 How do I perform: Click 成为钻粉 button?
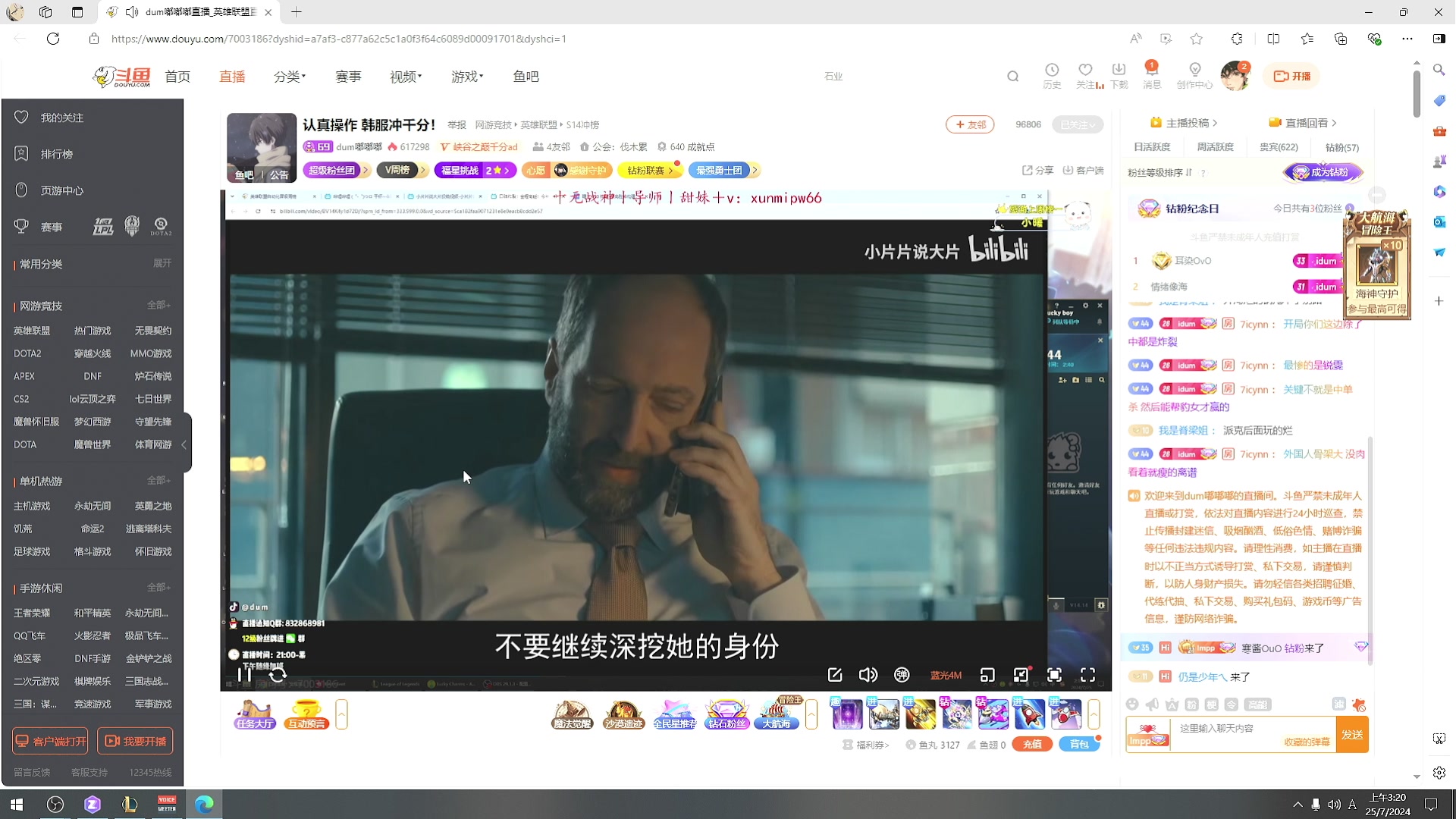point(1323,172)
